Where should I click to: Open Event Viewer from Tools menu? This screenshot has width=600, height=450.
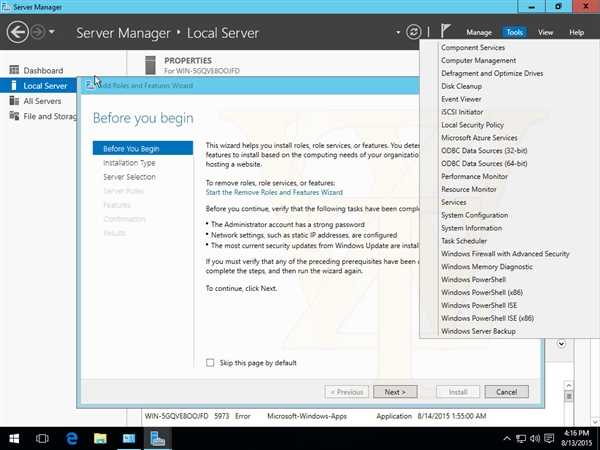tap(461, 99)
